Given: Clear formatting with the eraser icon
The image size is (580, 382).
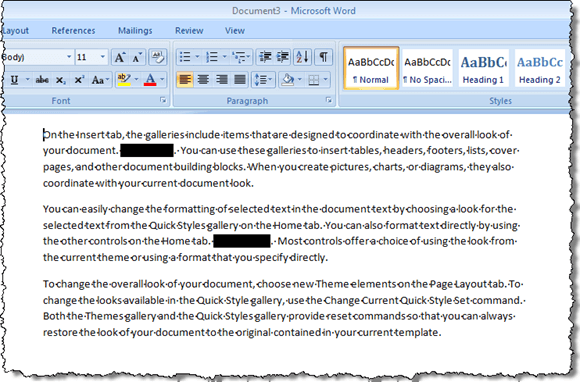Looking at the screenshot, I should (x=158, y=57).
